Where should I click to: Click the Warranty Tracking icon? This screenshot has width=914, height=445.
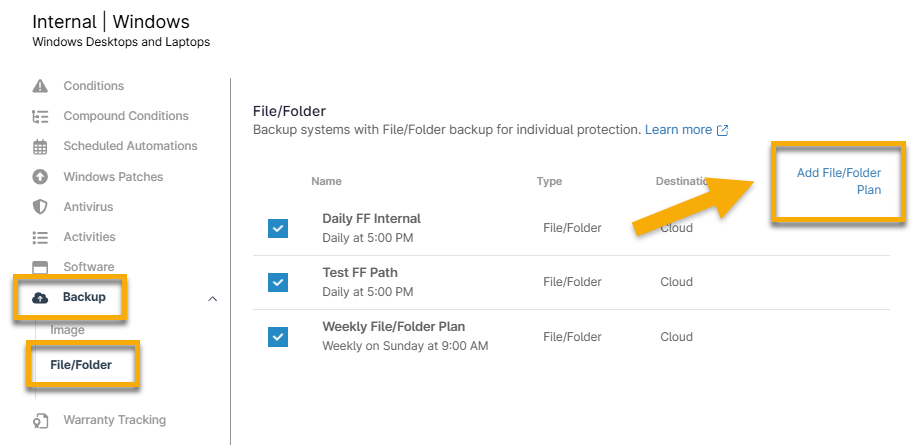coord(40,420)
